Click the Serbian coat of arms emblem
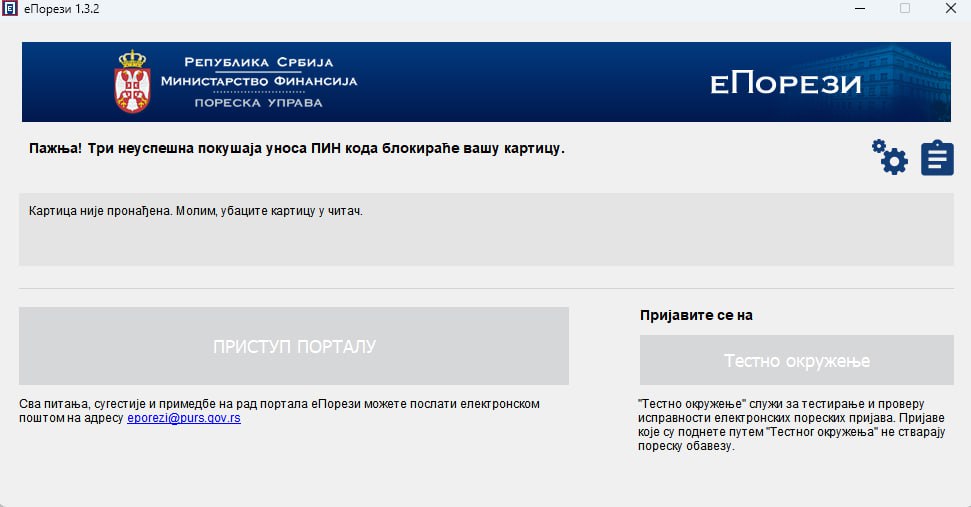 132,82
